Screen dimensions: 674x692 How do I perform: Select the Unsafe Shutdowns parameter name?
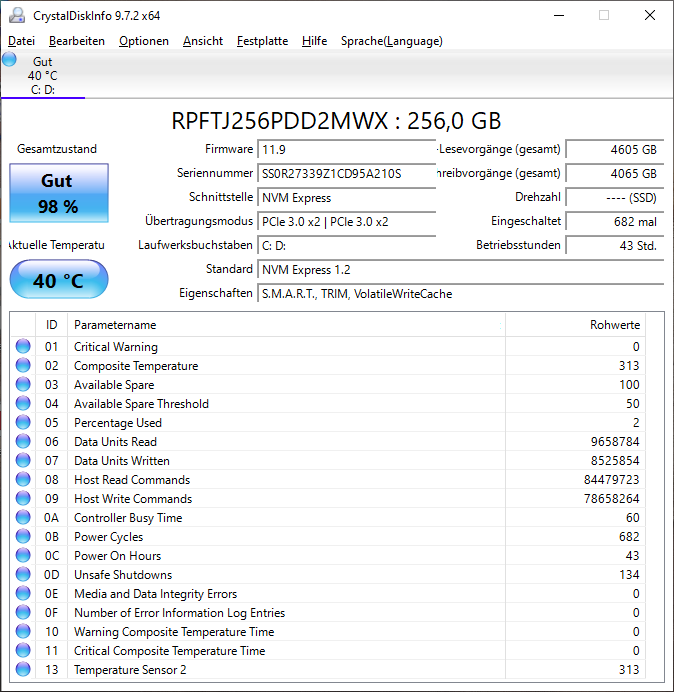tap(123, 575)
